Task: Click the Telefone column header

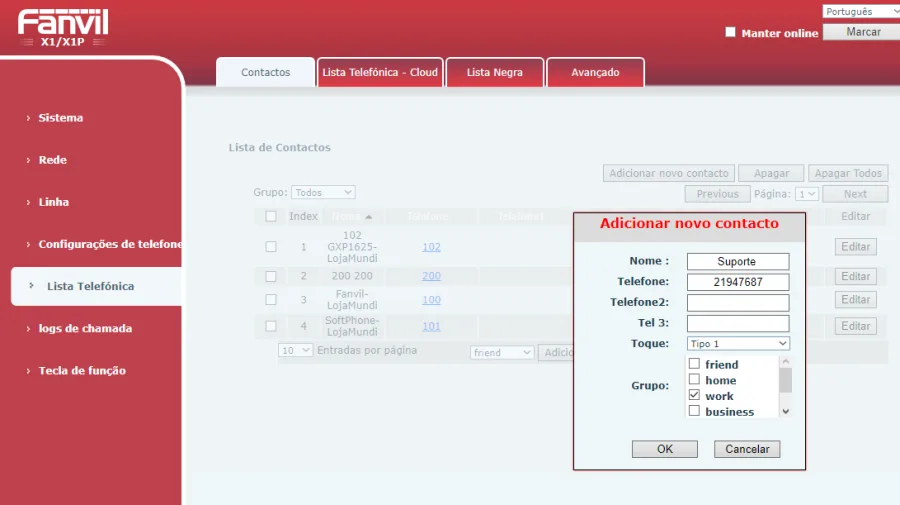Action: pos(427,216)
